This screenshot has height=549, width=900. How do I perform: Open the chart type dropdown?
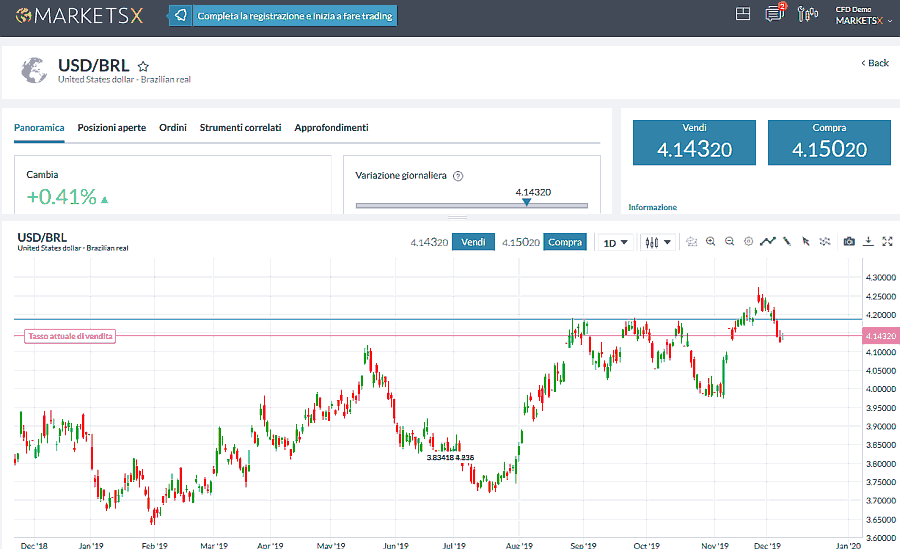point(658,242)
